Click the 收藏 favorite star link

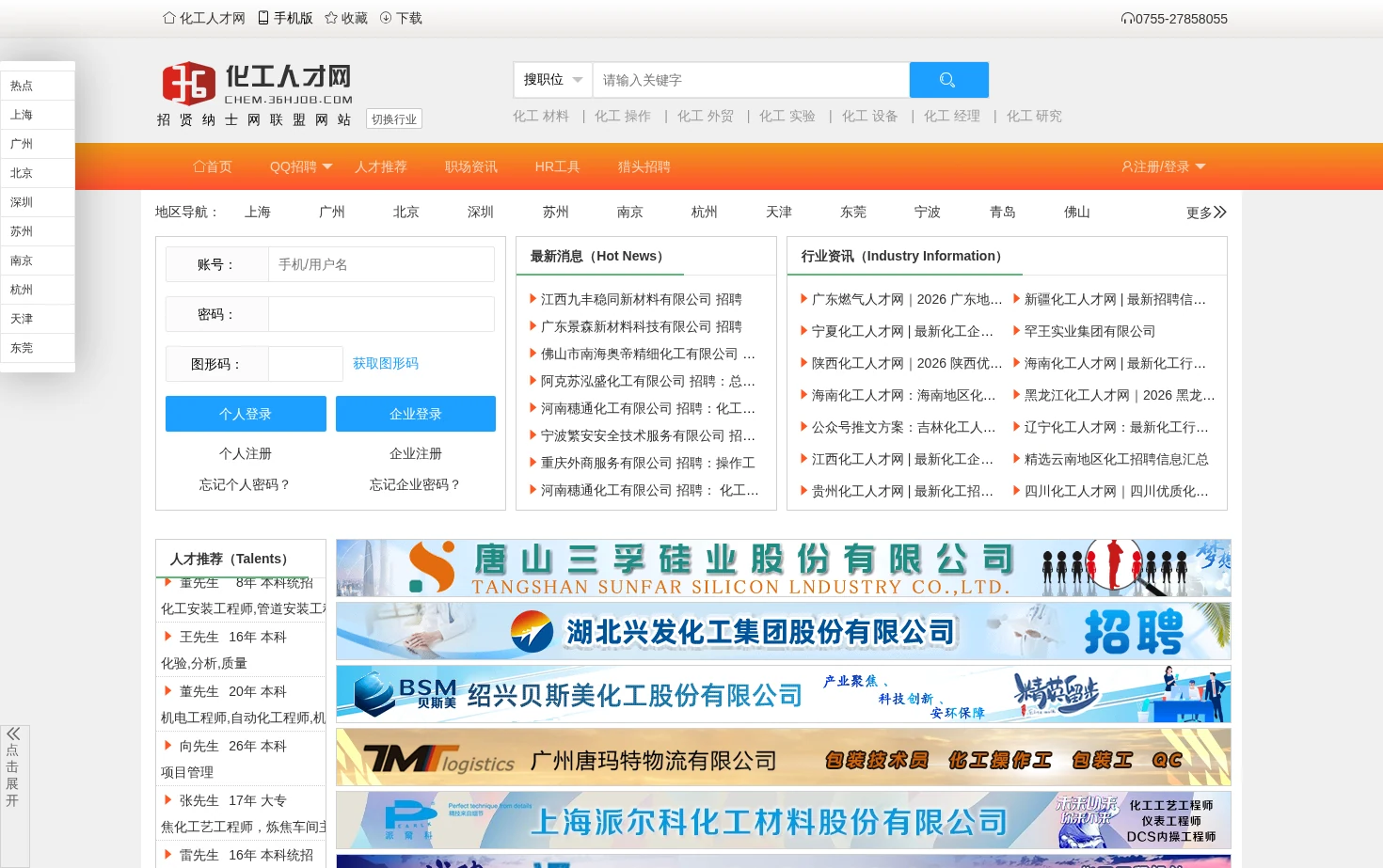[346, 18]
